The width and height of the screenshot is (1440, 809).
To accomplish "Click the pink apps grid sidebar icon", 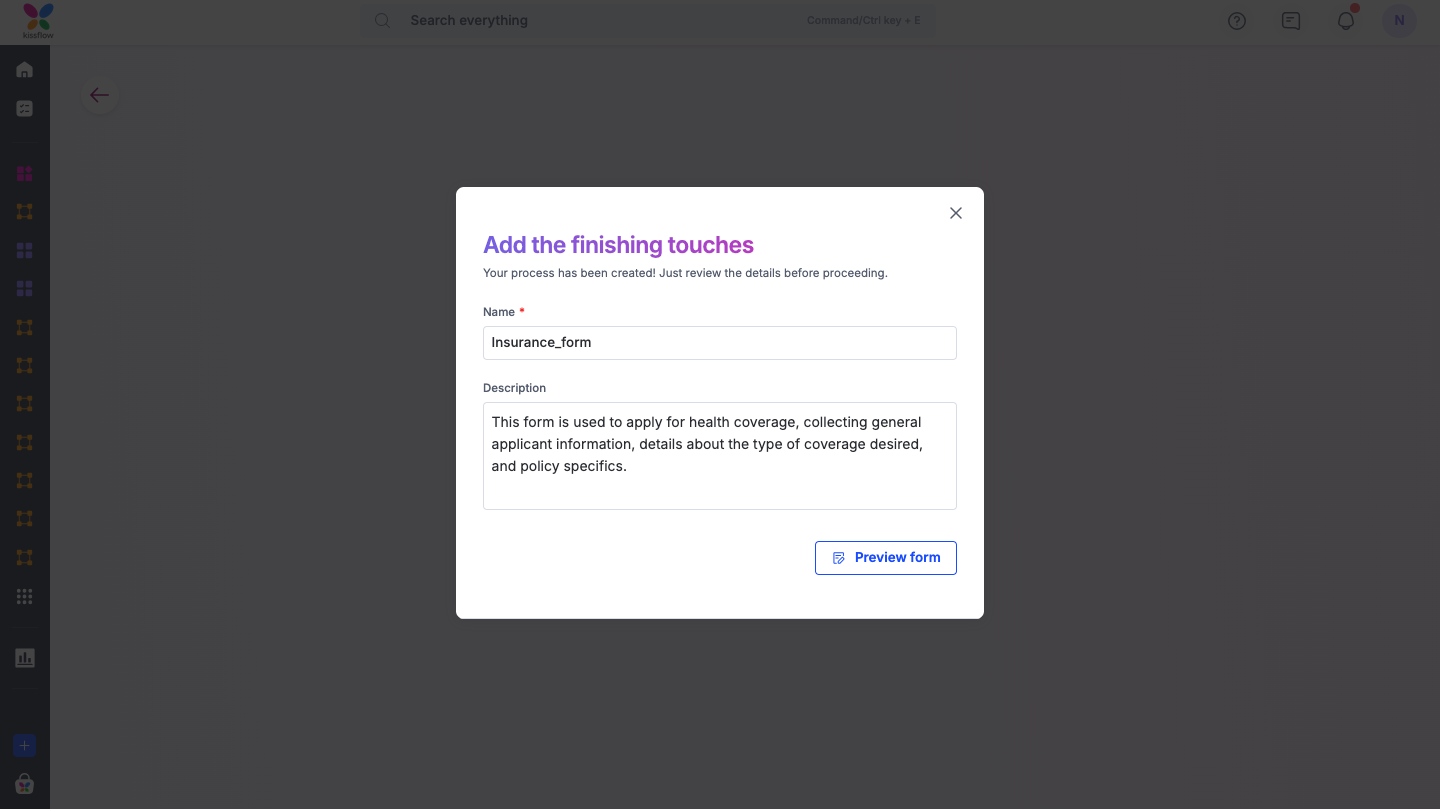I will (25, 174).
